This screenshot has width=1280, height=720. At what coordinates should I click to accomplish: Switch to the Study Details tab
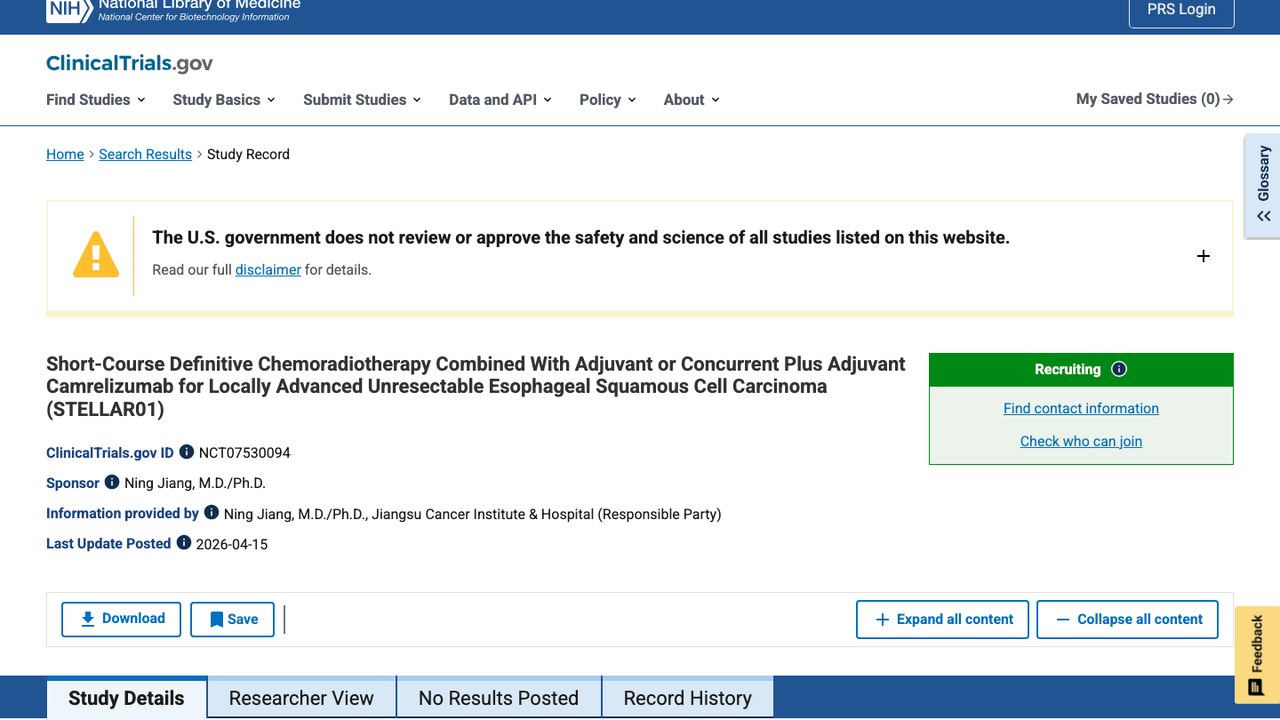tap(127, 698)
